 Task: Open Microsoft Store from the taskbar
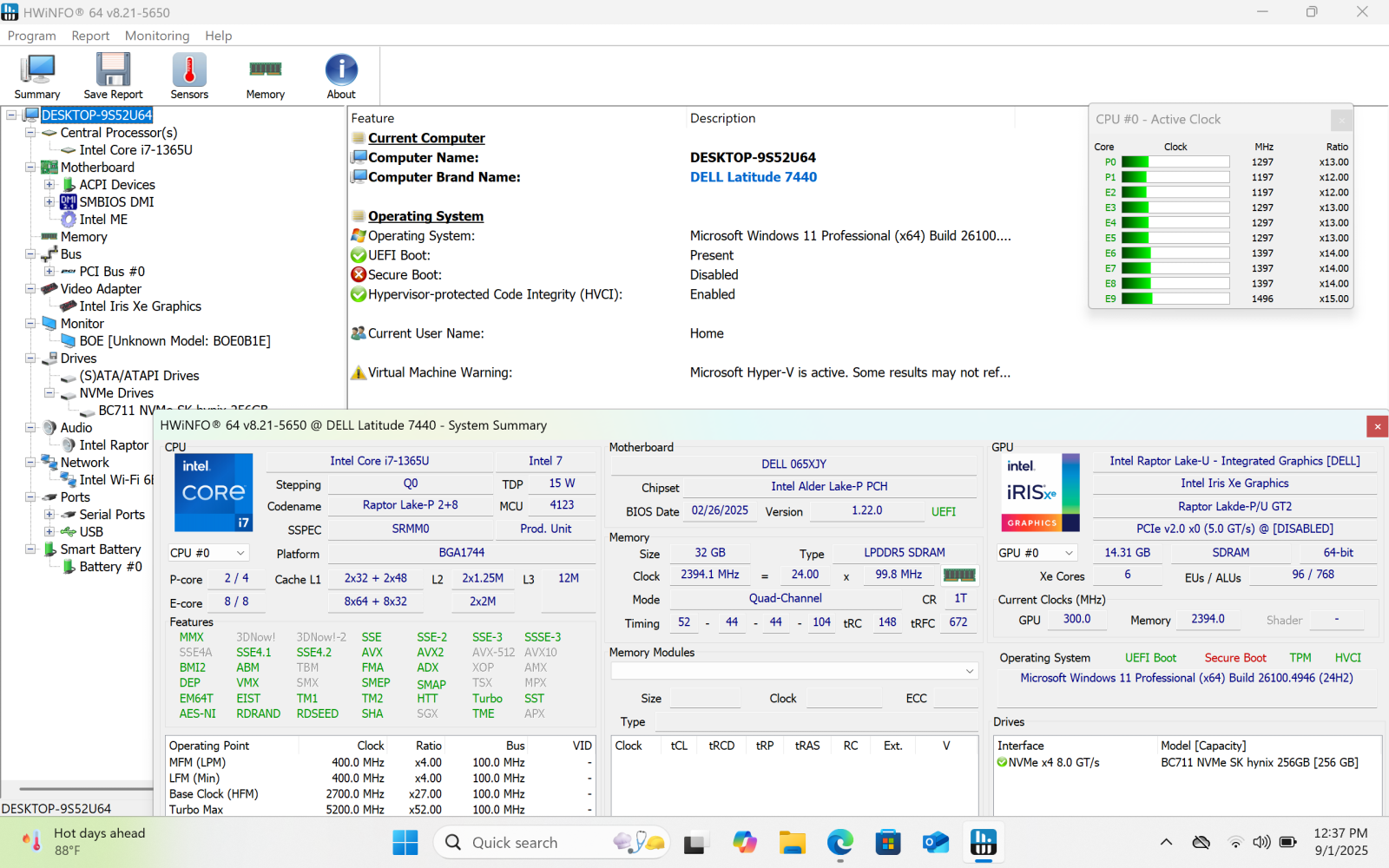pyautogui.click(x=887, y=842)
